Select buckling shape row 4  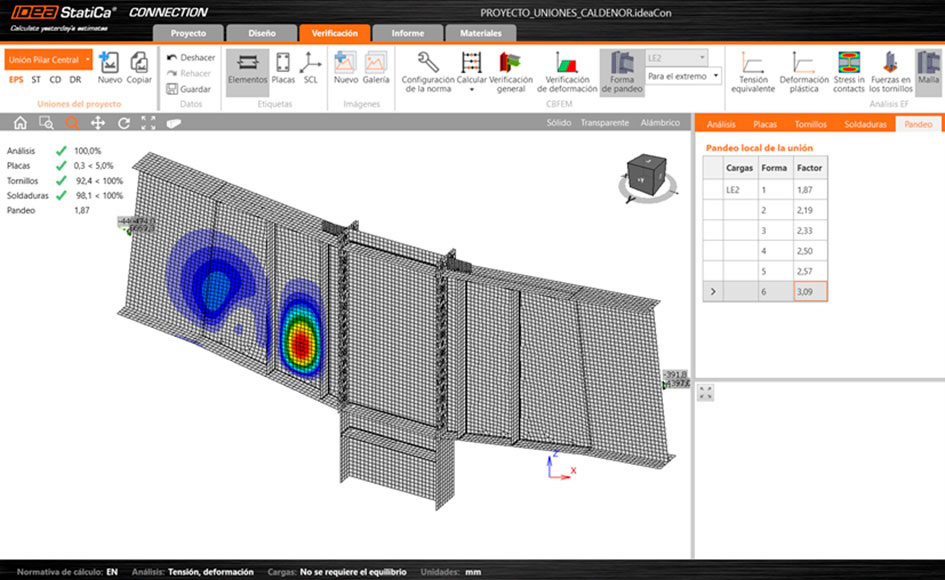pyautogui.click(x=765, y=251)
